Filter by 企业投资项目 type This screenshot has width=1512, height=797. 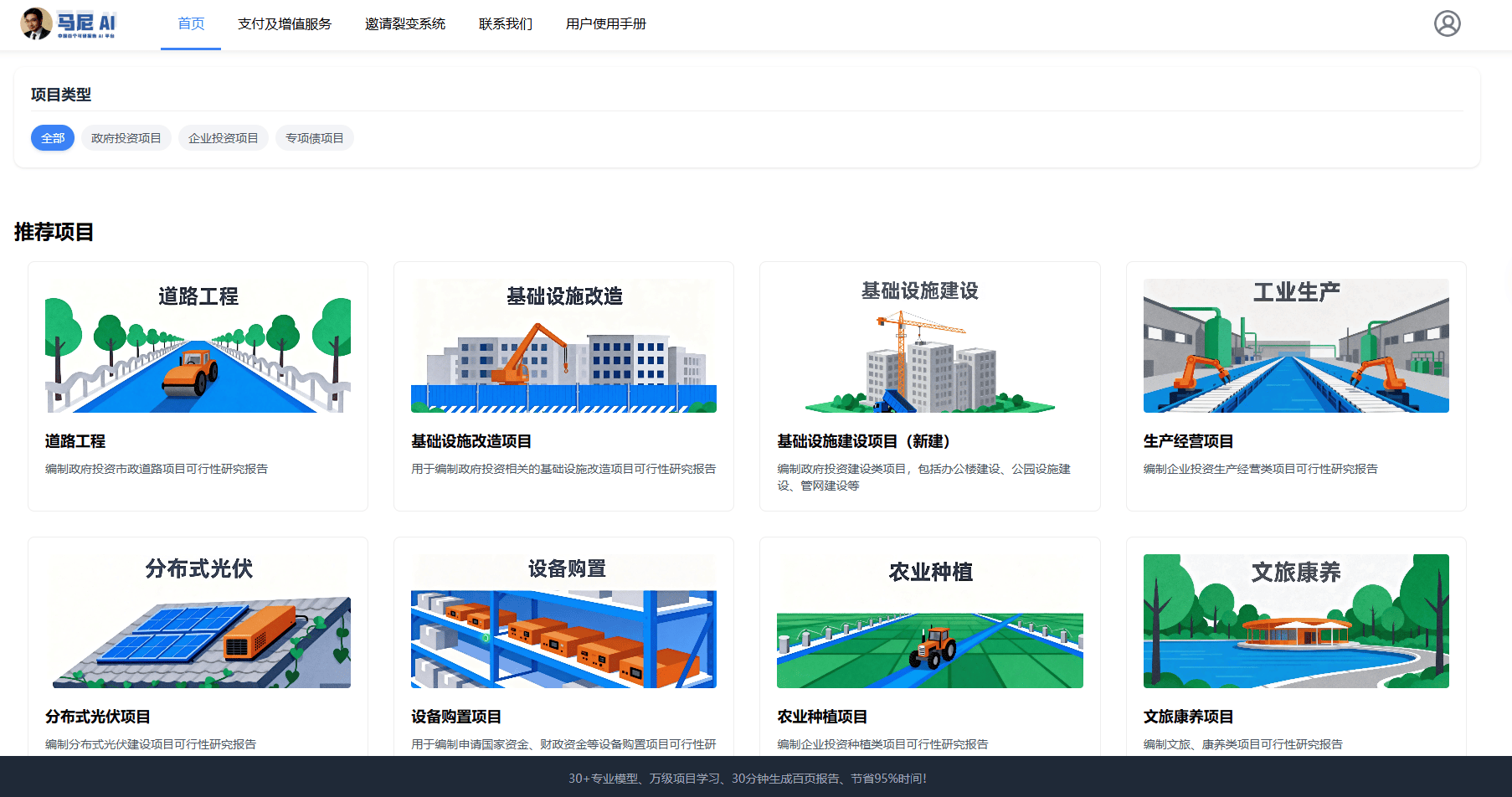pyautogui.click(x=224, y=138)
